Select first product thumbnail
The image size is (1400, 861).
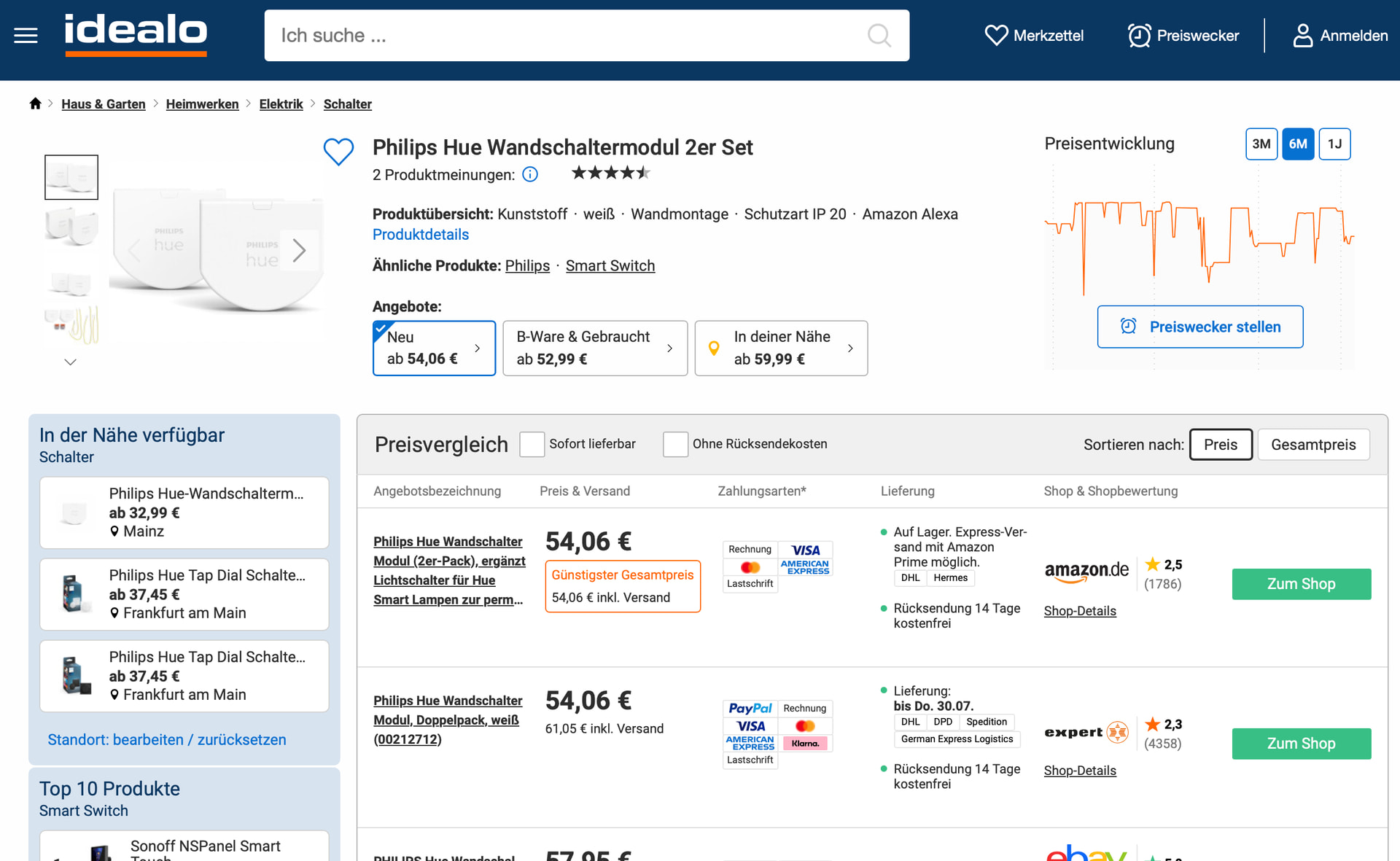tap(71, 177)
